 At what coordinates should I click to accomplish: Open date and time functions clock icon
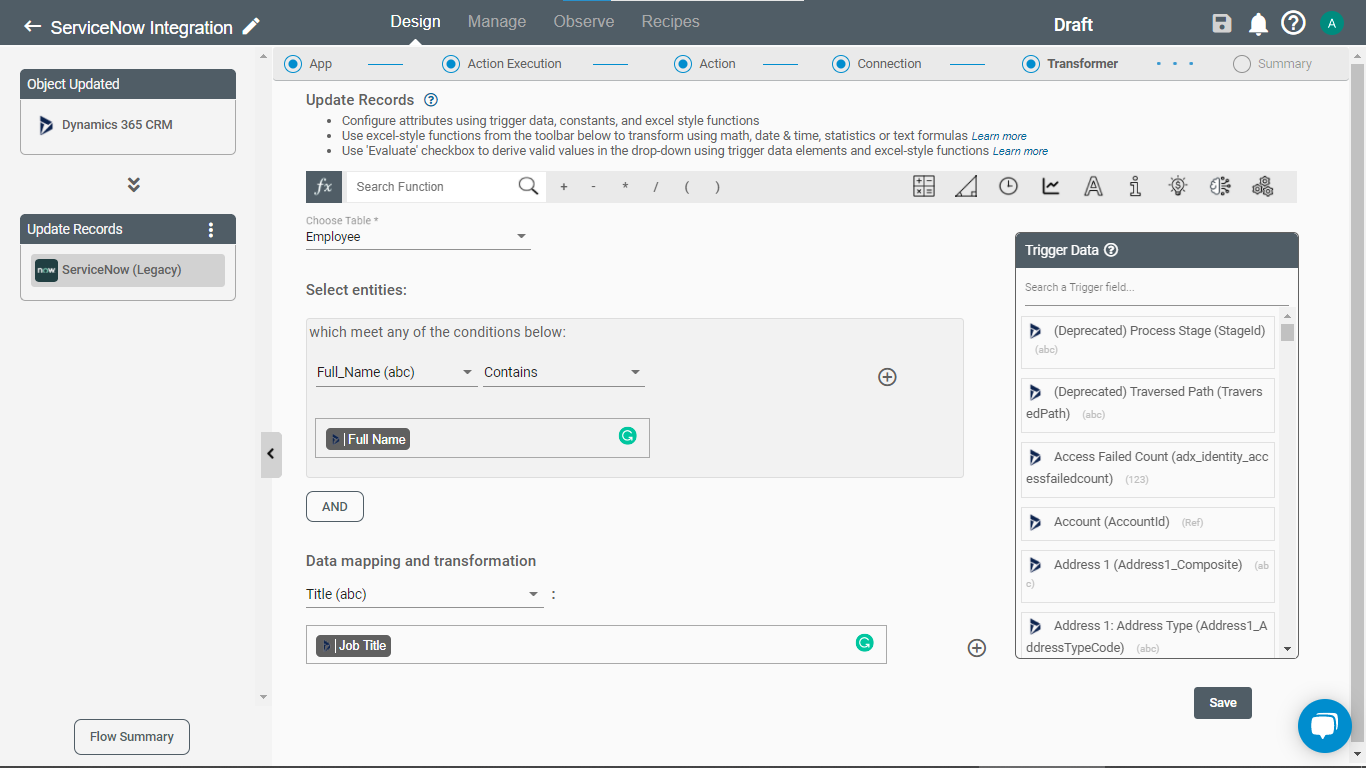pos(1009,186)
